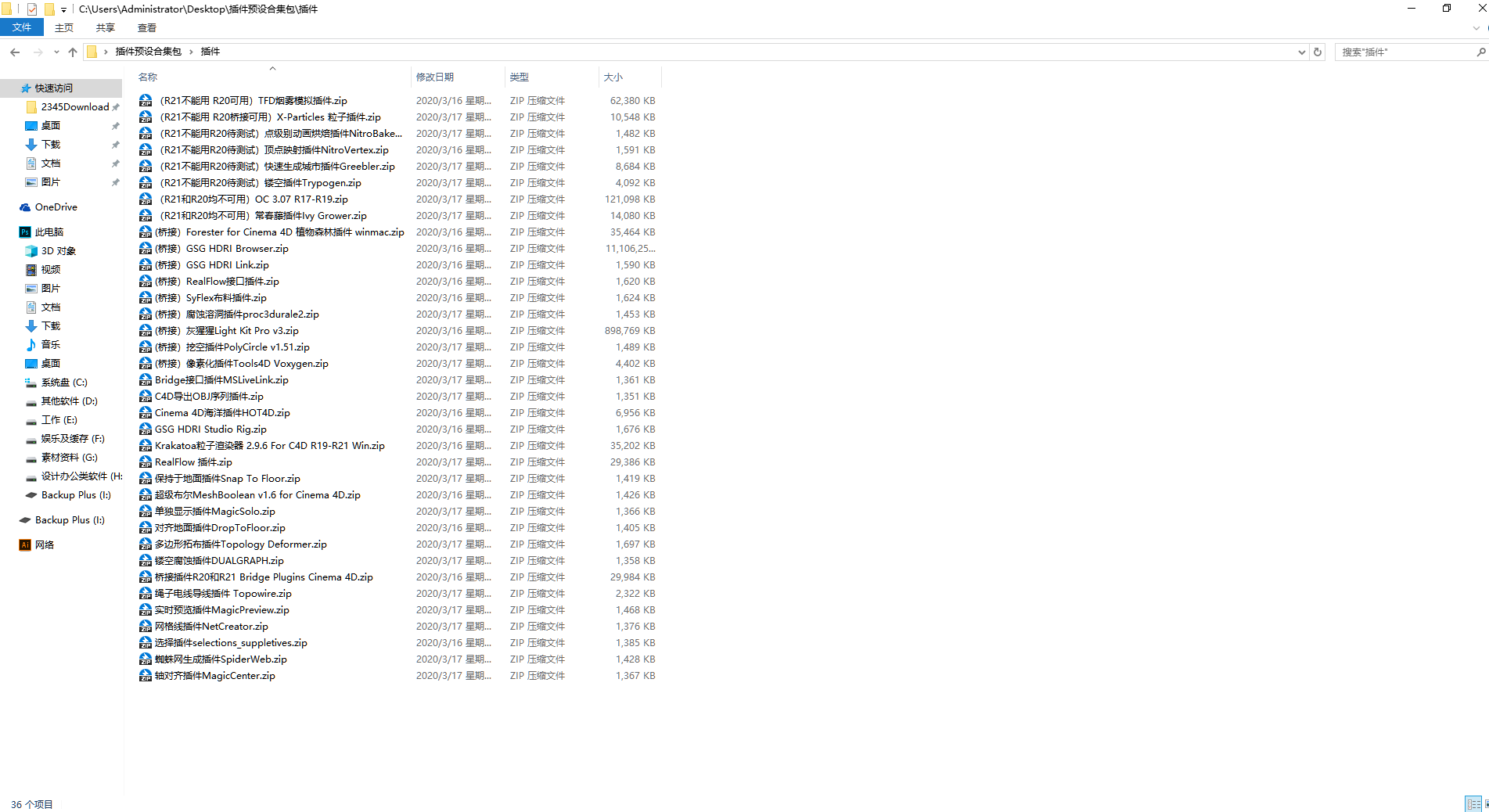The width and height of the screenshot is (1489, 812).
Task: Open the 2345Download pinned folder
Action: [75, 107]
